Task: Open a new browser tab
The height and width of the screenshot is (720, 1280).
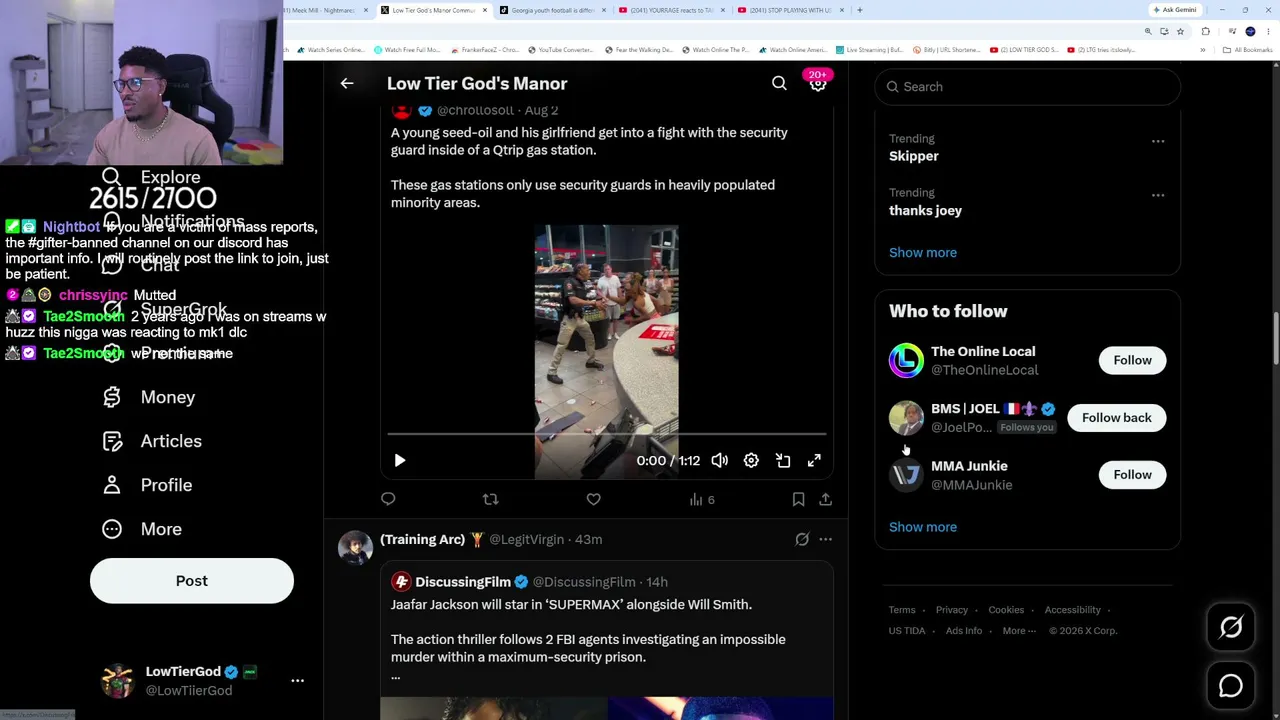Action: point(860,10)
